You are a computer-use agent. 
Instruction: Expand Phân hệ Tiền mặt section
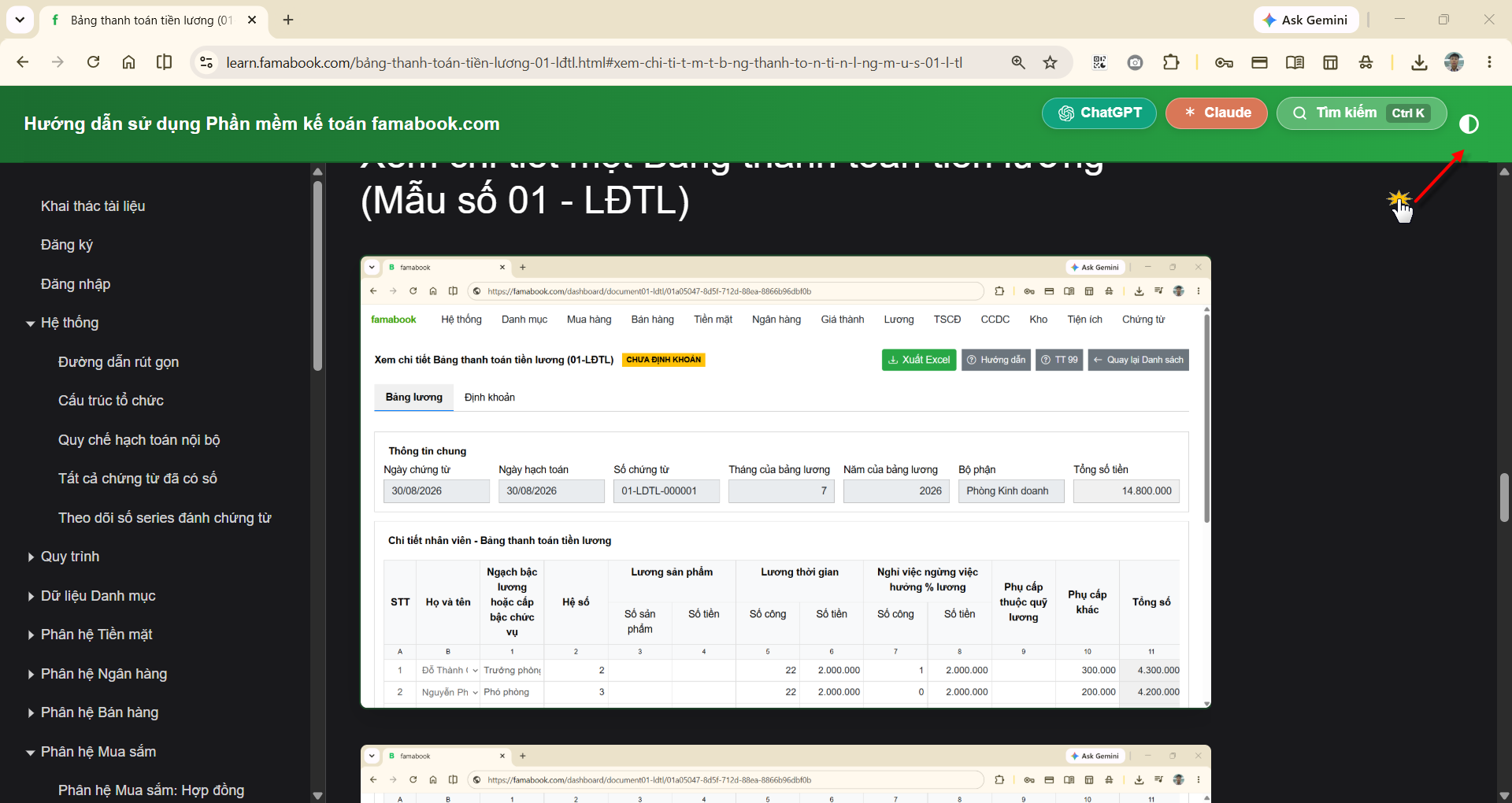30,635
